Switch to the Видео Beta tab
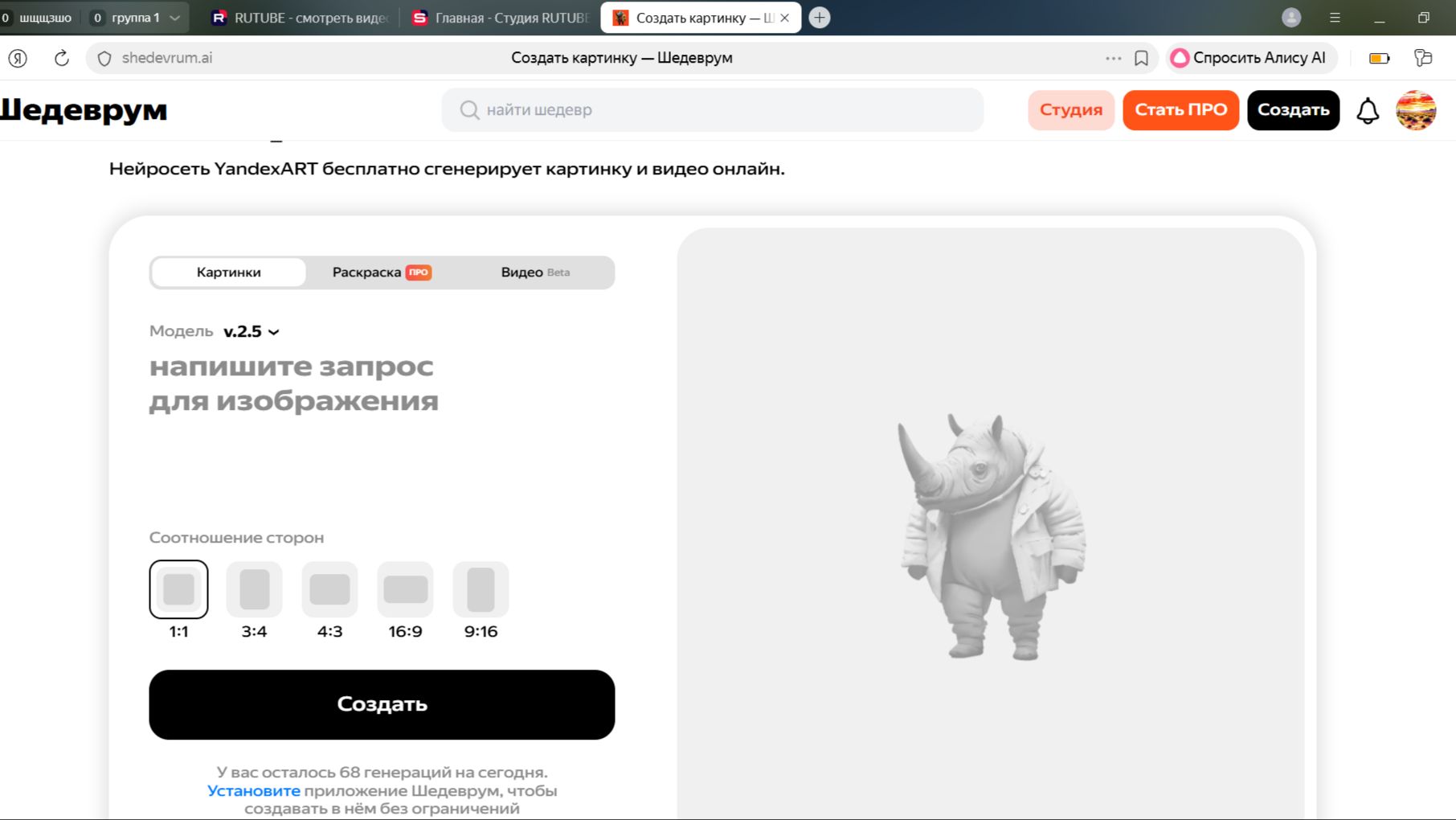Viewport: 1456px width, 820px height. pos(535,273)
